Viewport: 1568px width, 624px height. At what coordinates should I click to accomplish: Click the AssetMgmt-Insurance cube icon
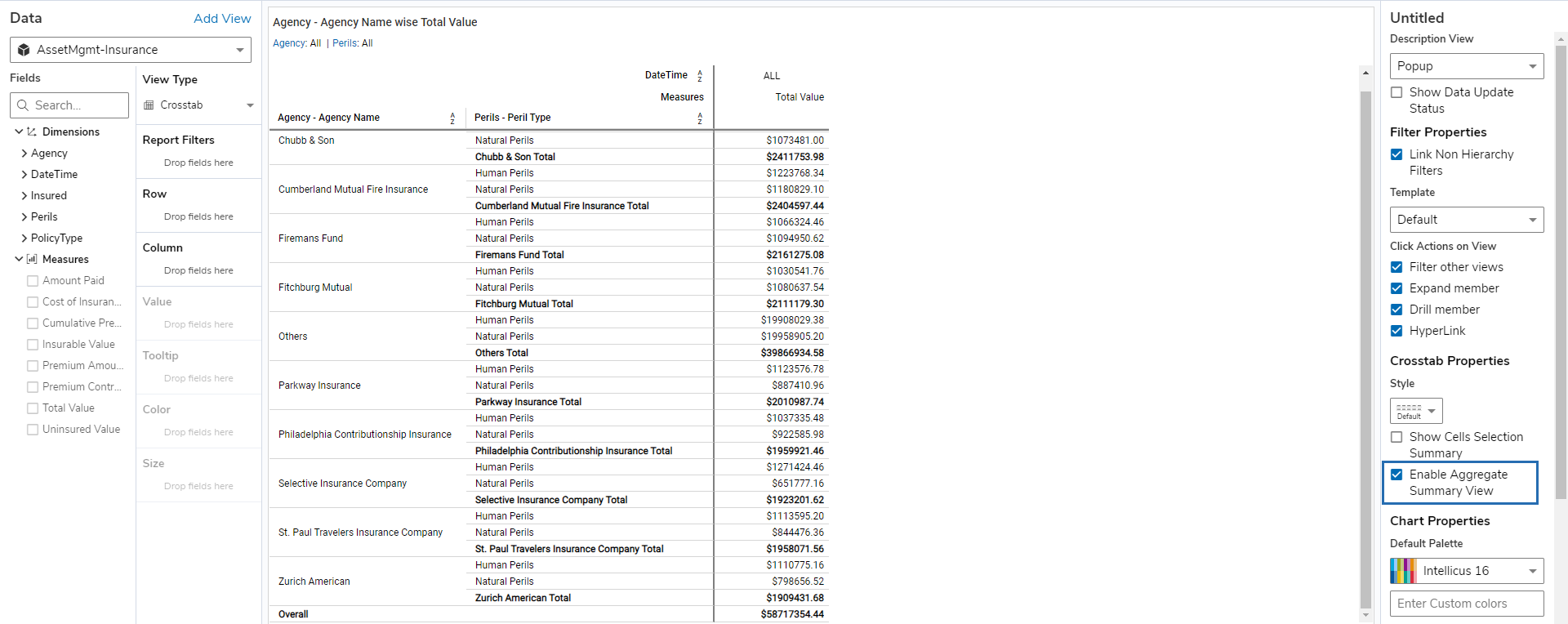click(x=24, y=50)
